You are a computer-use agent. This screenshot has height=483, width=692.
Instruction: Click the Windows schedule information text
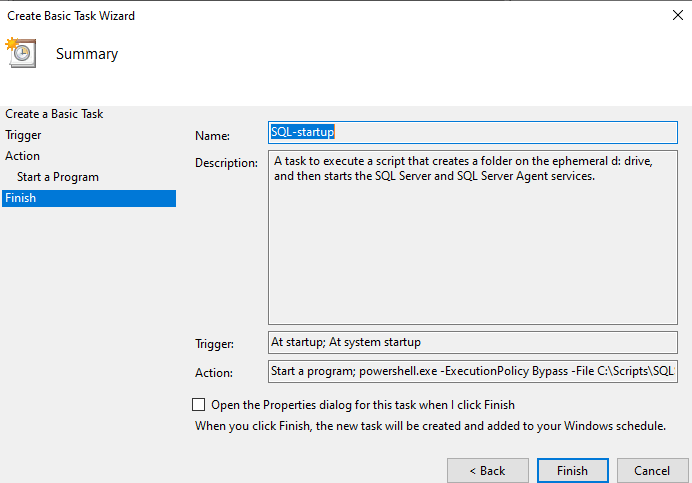(430, 426)
